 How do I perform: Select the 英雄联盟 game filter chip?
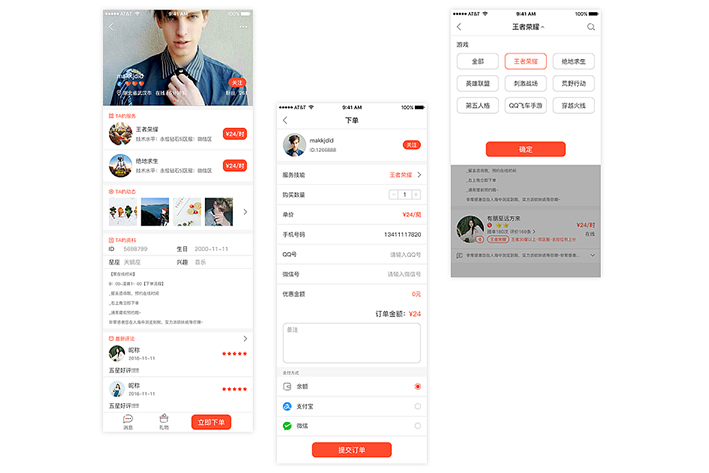click(x=477, y=83)
